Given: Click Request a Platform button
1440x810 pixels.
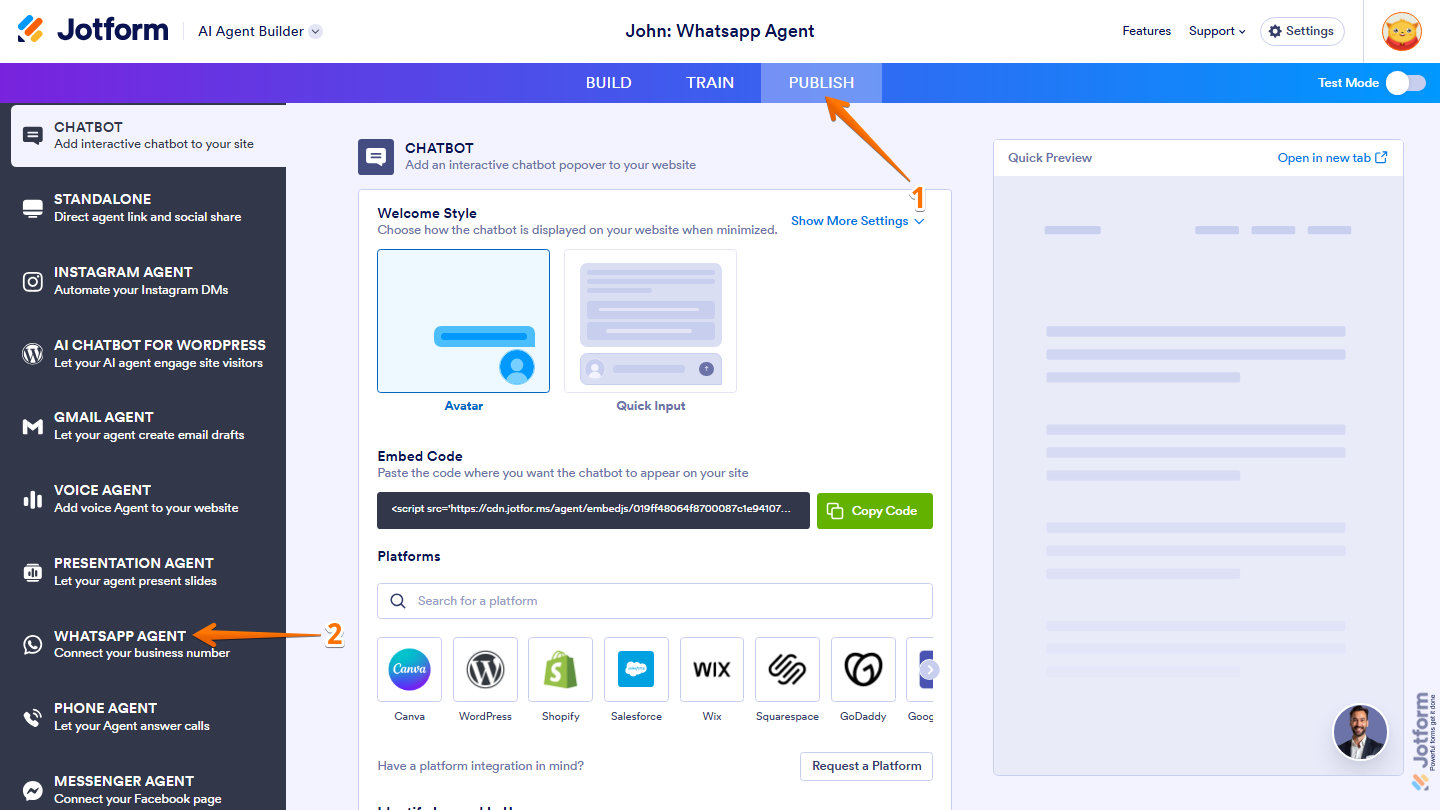Looking at the screenshot, I should 866,766.
